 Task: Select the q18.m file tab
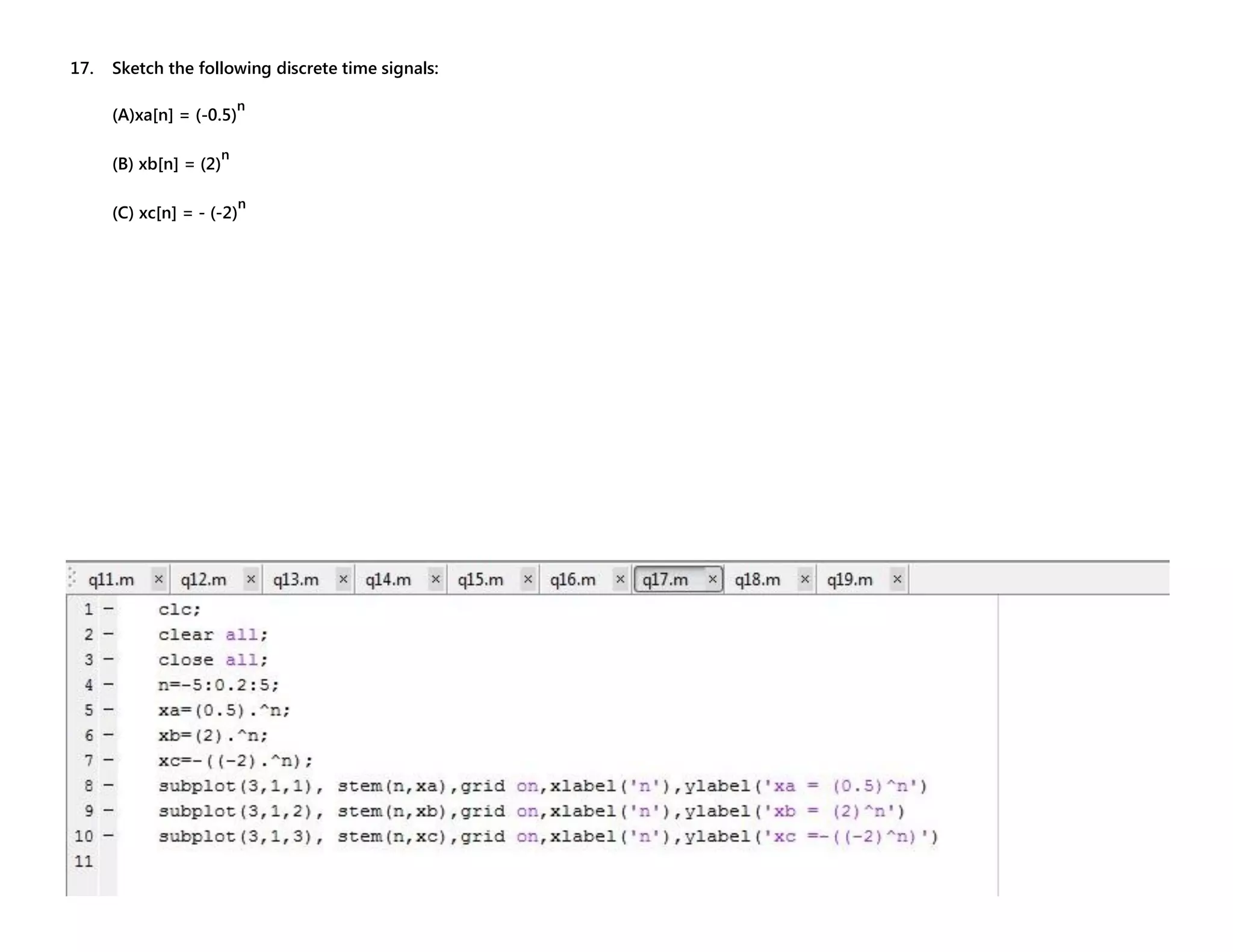click(x=757, y=580)
